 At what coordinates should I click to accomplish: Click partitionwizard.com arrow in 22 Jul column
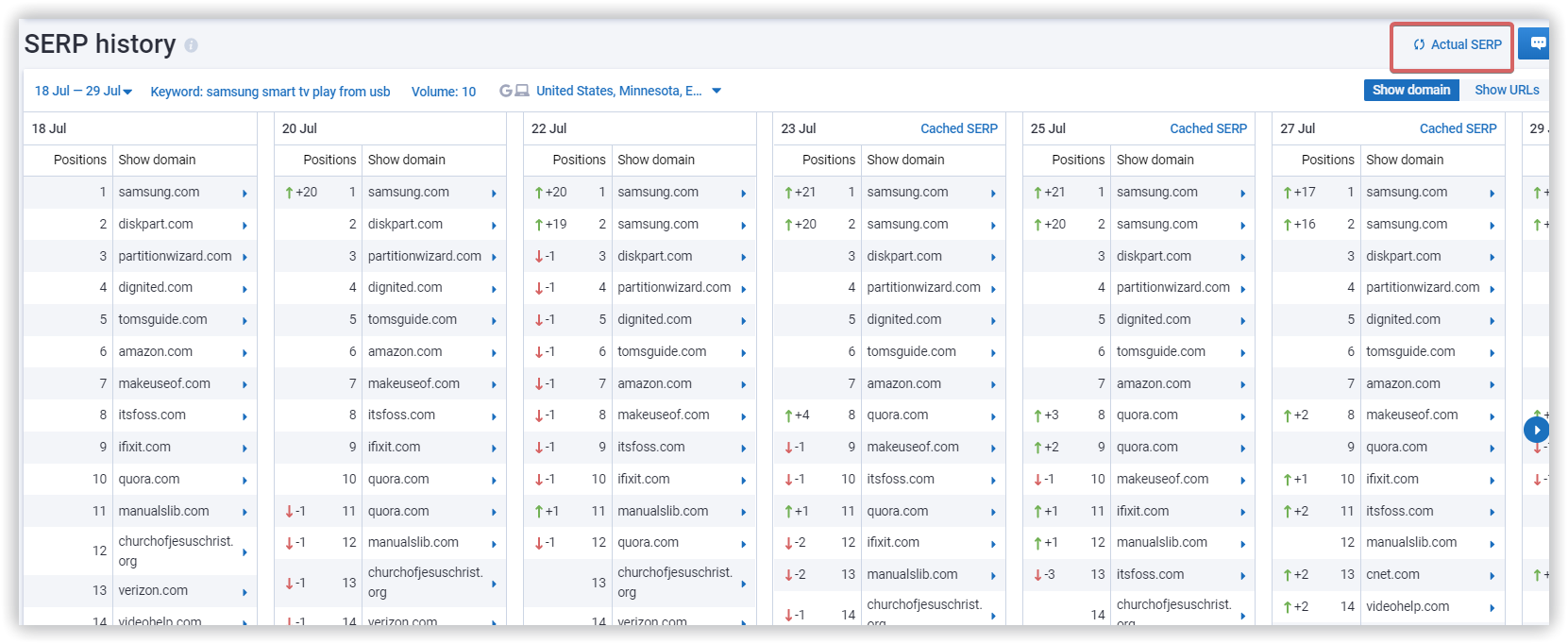coord(744,289)
